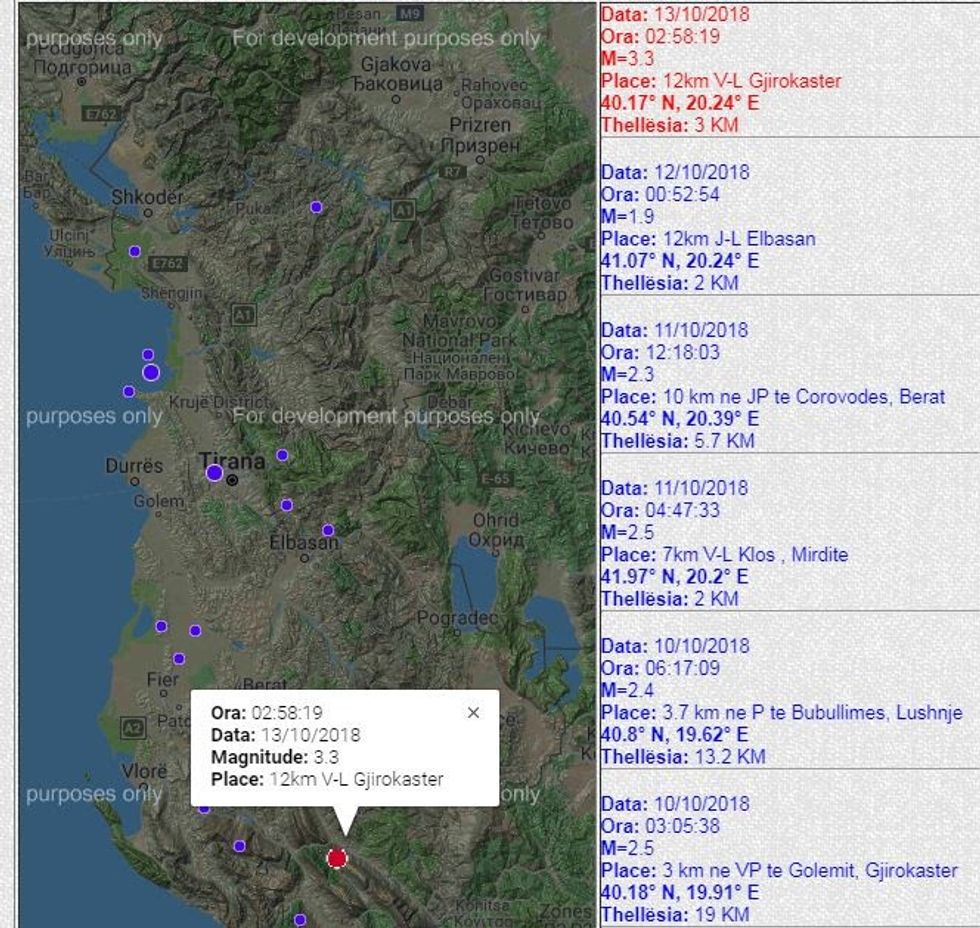Select the Golemit, Gjirokaster earthquake entry
980x928 pixels.
pyautogui.click(x=778, y=860)
